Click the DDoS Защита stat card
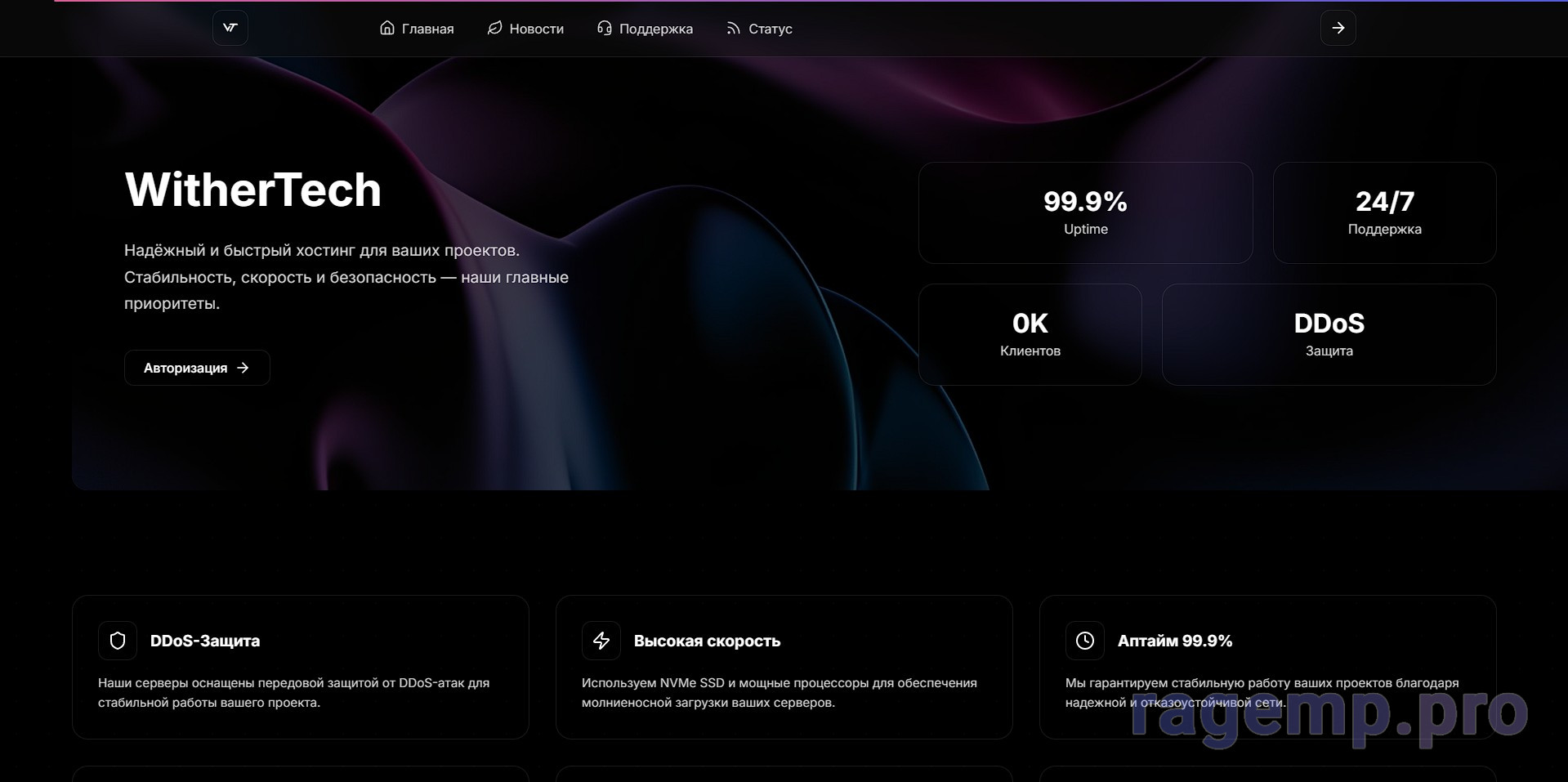Viewport: 1568px width, 782px height. 1329,334
